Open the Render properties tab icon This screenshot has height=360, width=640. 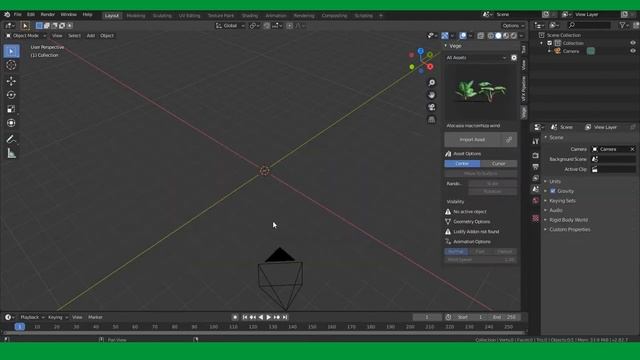pyautogui.click(x=536, y=156)
